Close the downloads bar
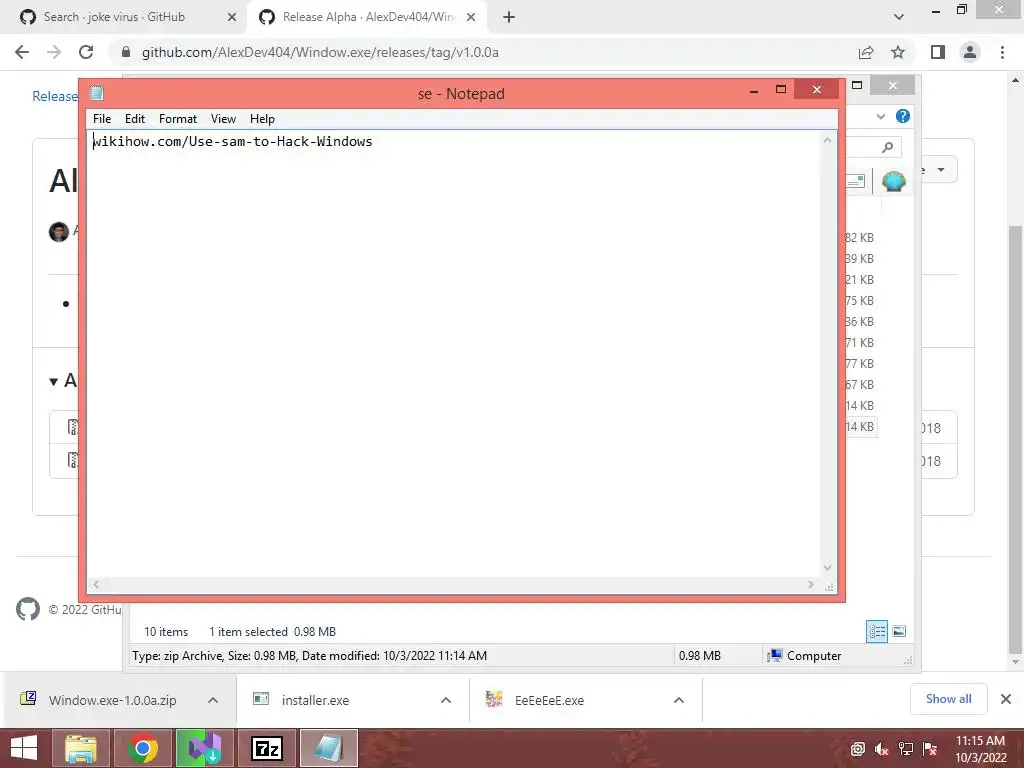 coord(1006,699)
